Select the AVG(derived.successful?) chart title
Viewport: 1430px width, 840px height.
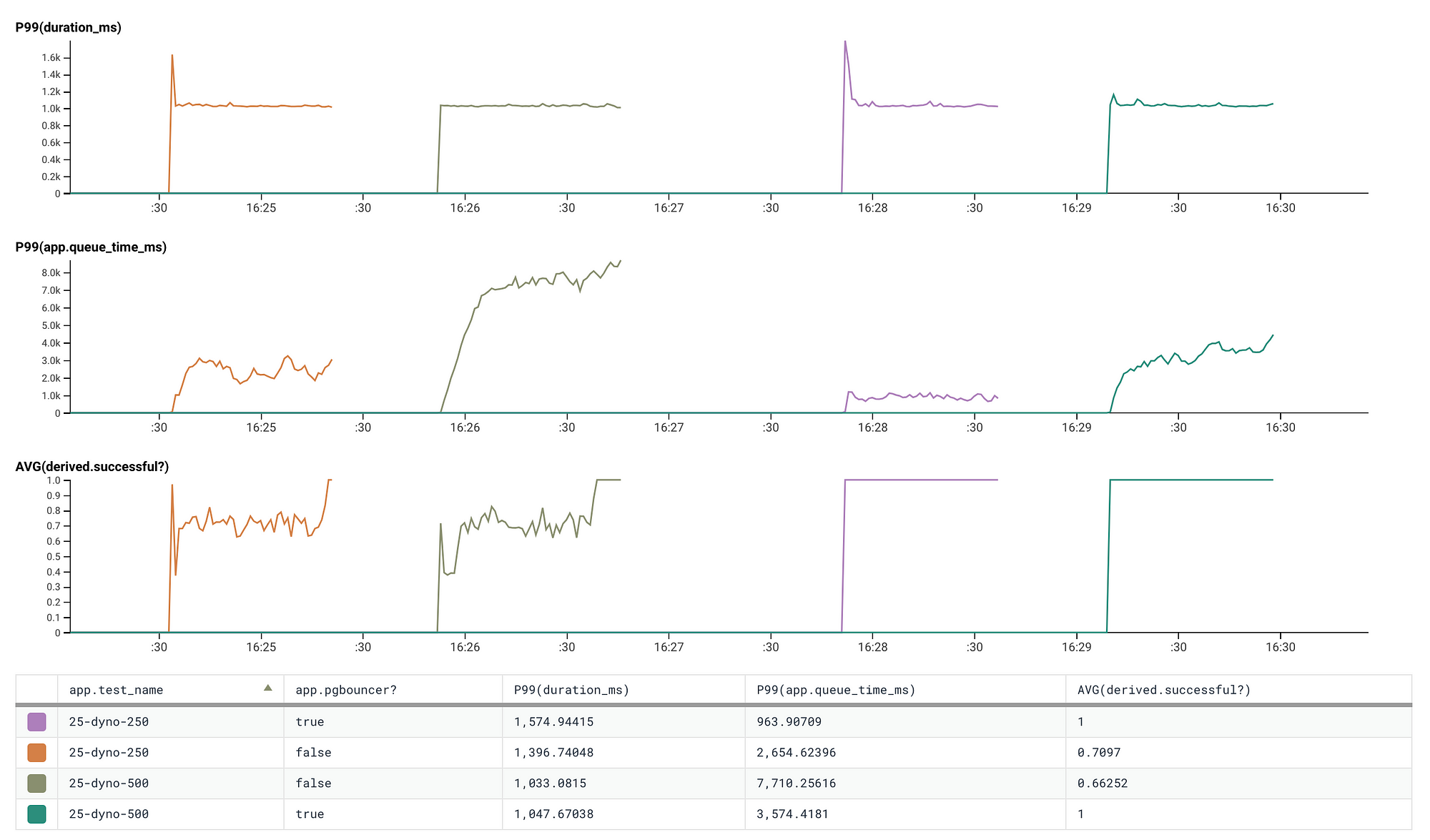click(x=92, y=466)
